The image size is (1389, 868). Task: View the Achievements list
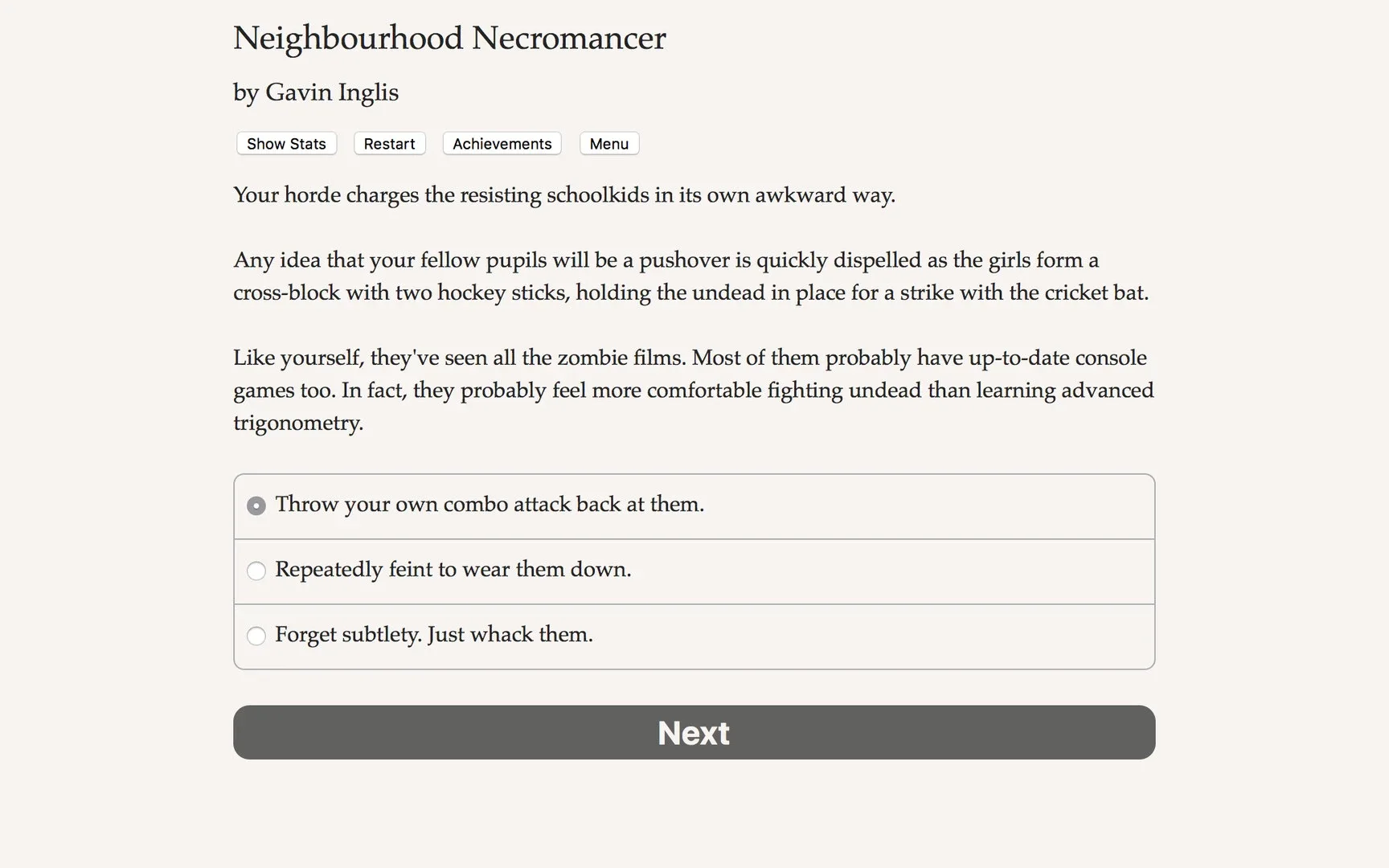tap(502, 144)
